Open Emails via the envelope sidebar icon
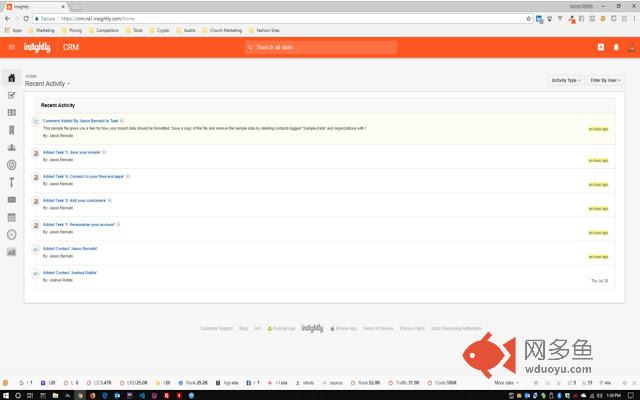The image size is (640, 400). (x=11, y=200)
